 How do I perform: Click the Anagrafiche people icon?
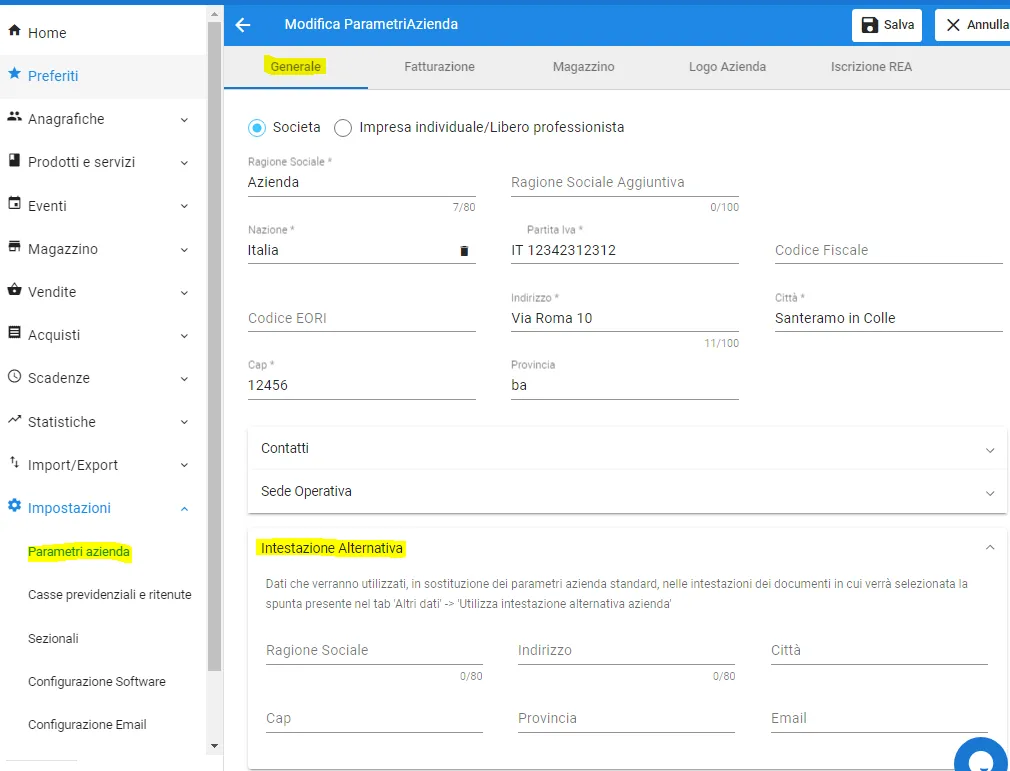coord(14,117)
